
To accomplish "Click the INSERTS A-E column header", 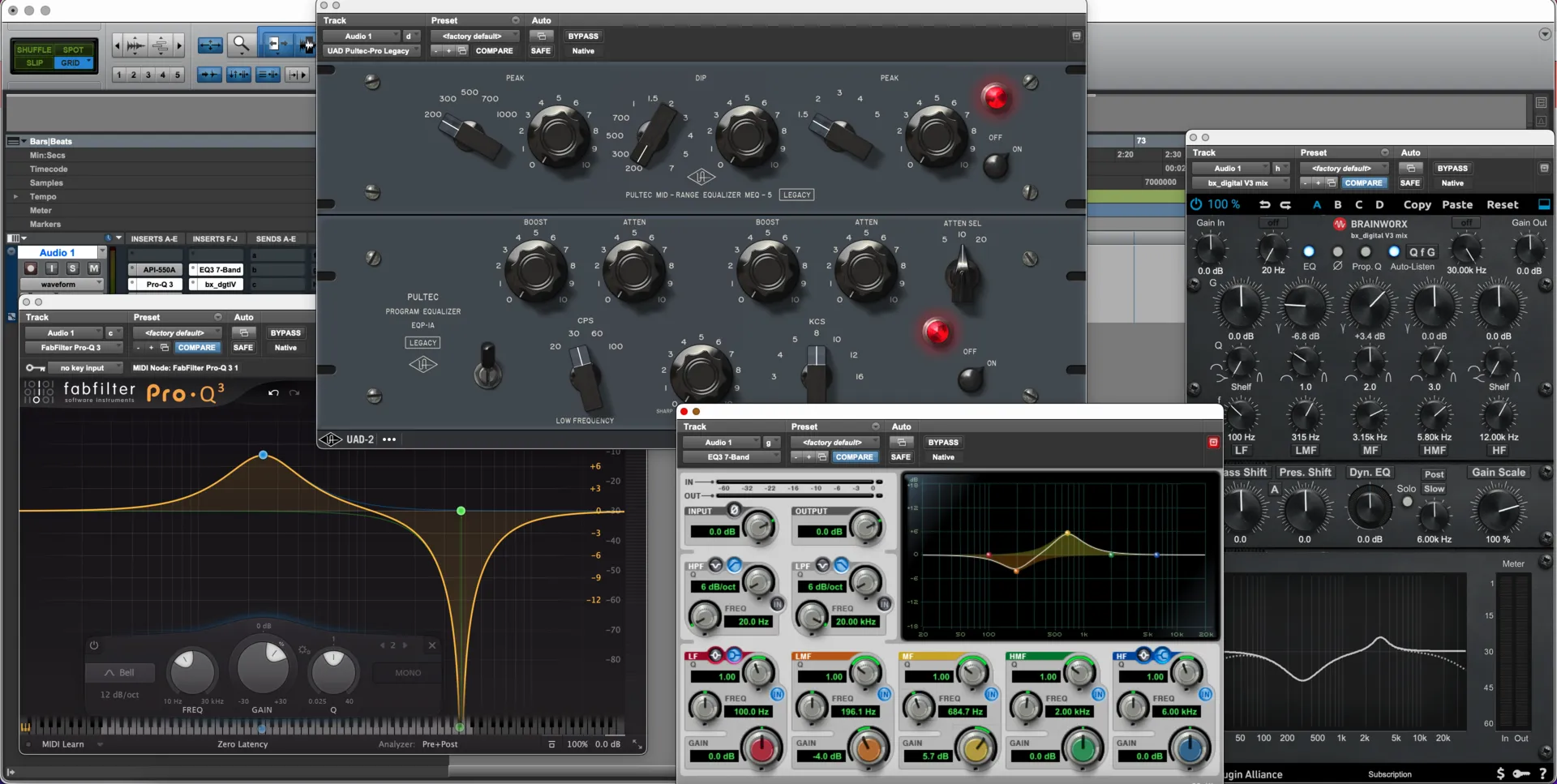I will [x=154, y=239].
